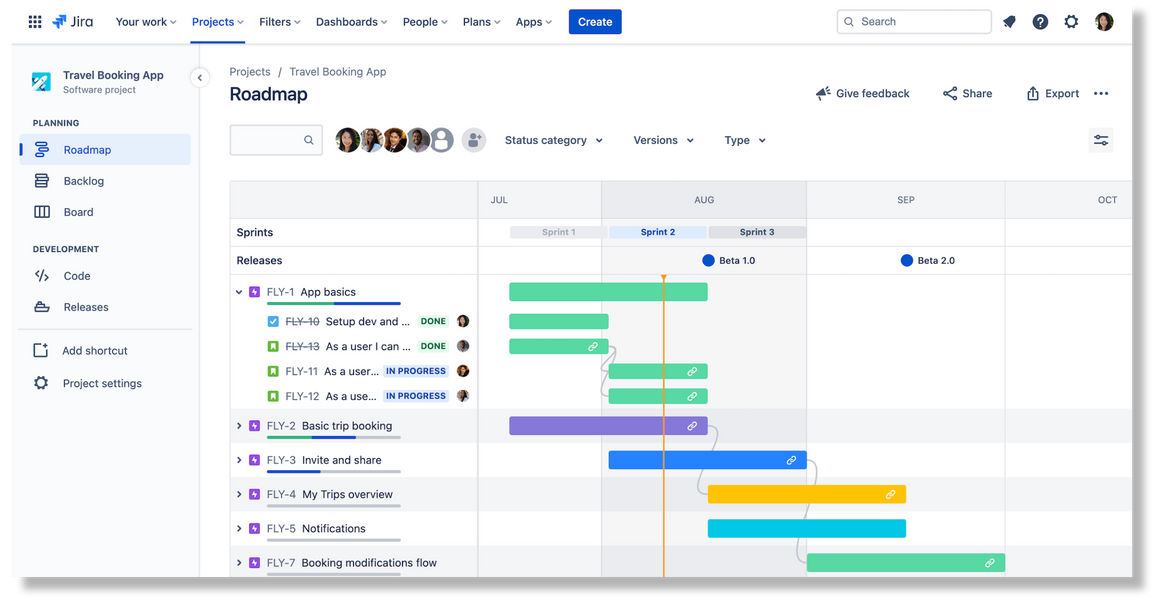1167x601 pixels.
Task: Click the help question mark icon
Action: coord(1040,22)
